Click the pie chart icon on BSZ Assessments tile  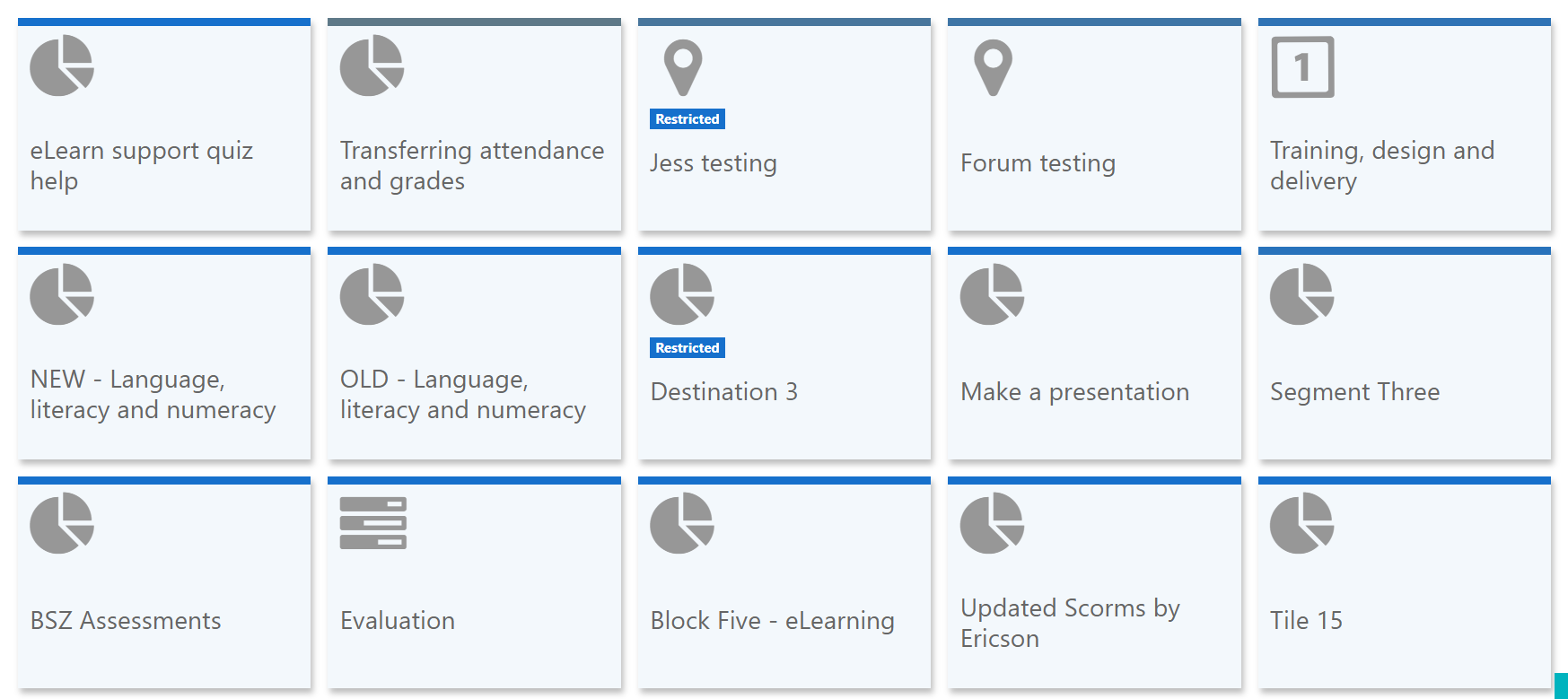pos(62,523)
